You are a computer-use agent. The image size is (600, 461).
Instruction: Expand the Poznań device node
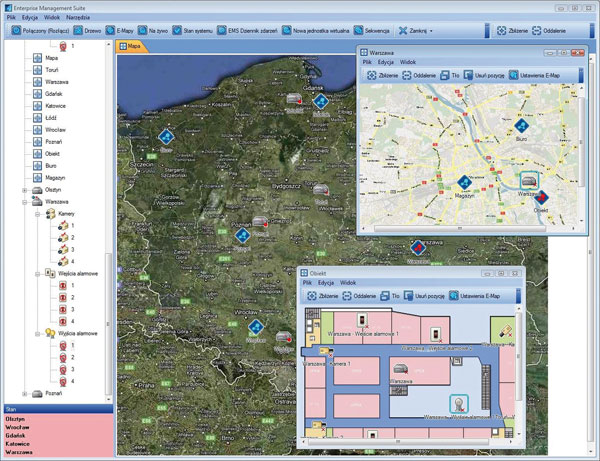click(25, 393)
